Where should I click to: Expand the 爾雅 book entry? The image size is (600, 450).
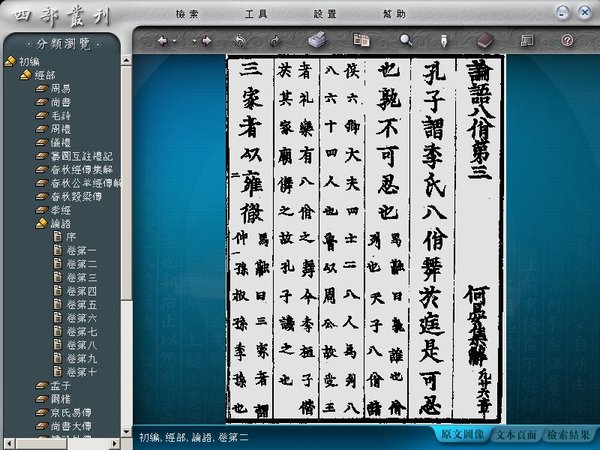[x=41, y=399]
